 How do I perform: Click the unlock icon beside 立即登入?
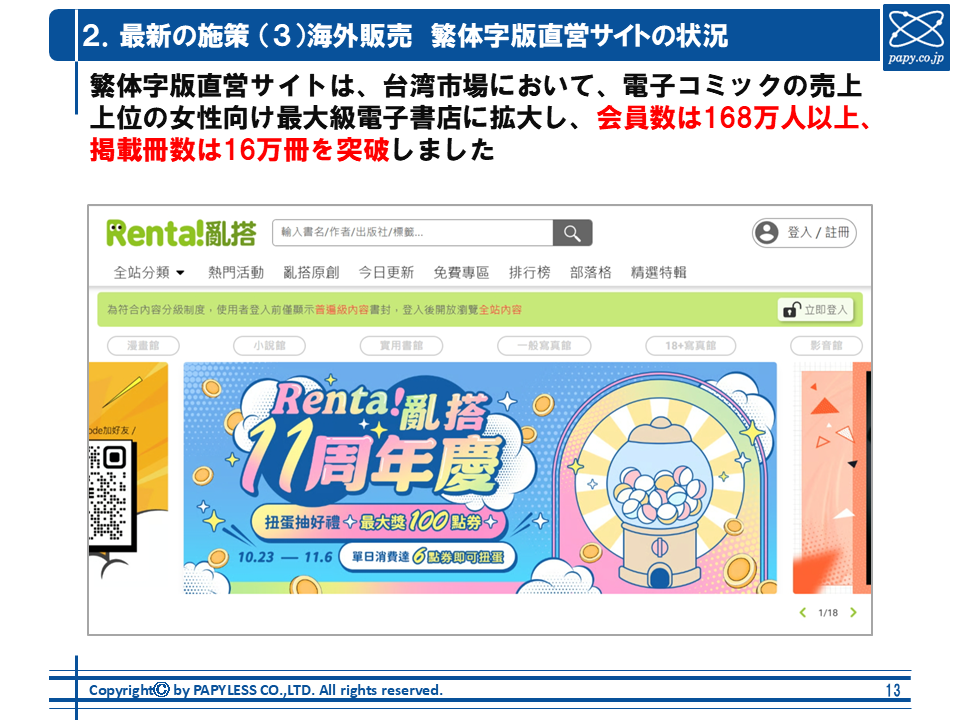792,310
